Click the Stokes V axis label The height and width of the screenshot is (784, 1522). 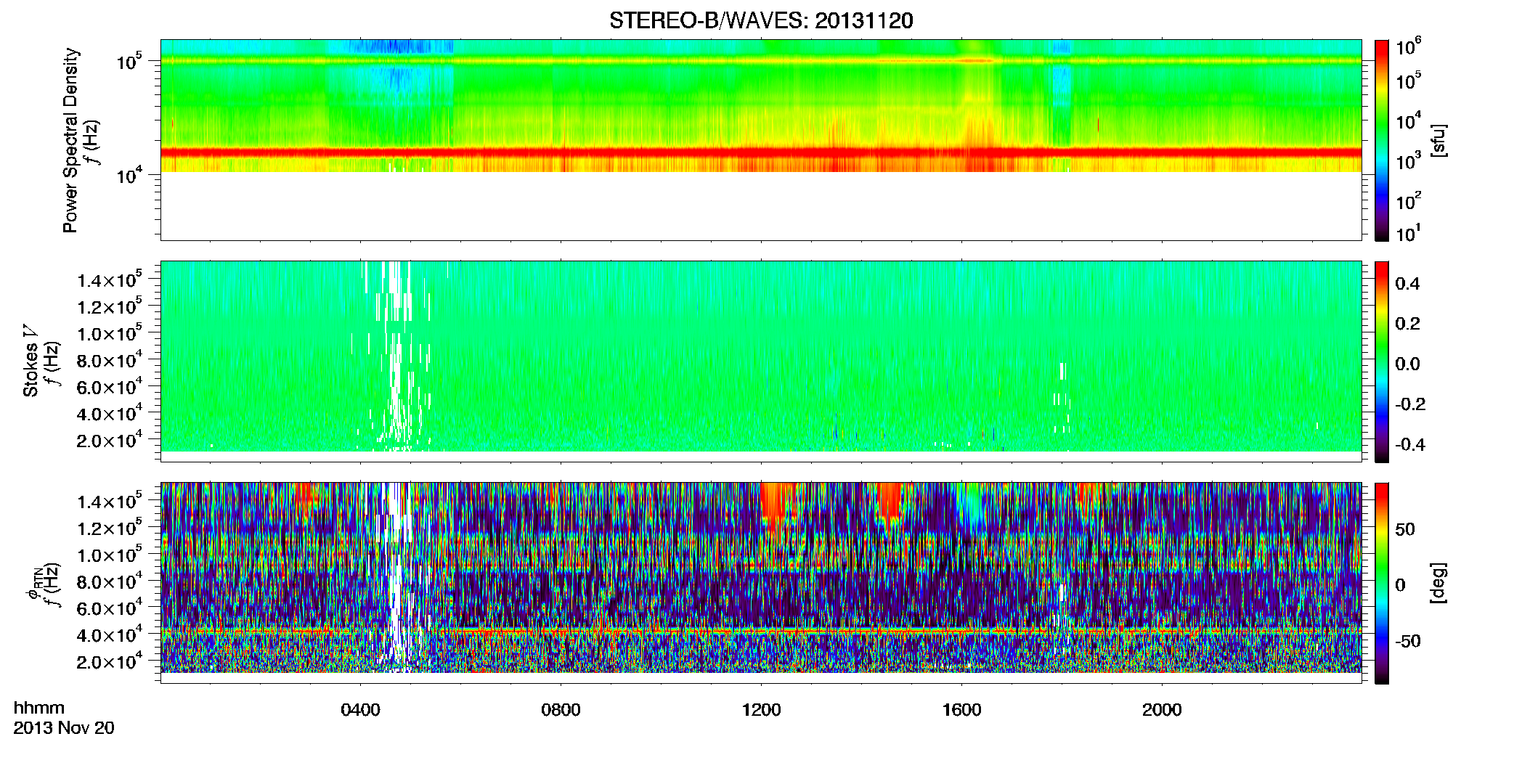30,361
